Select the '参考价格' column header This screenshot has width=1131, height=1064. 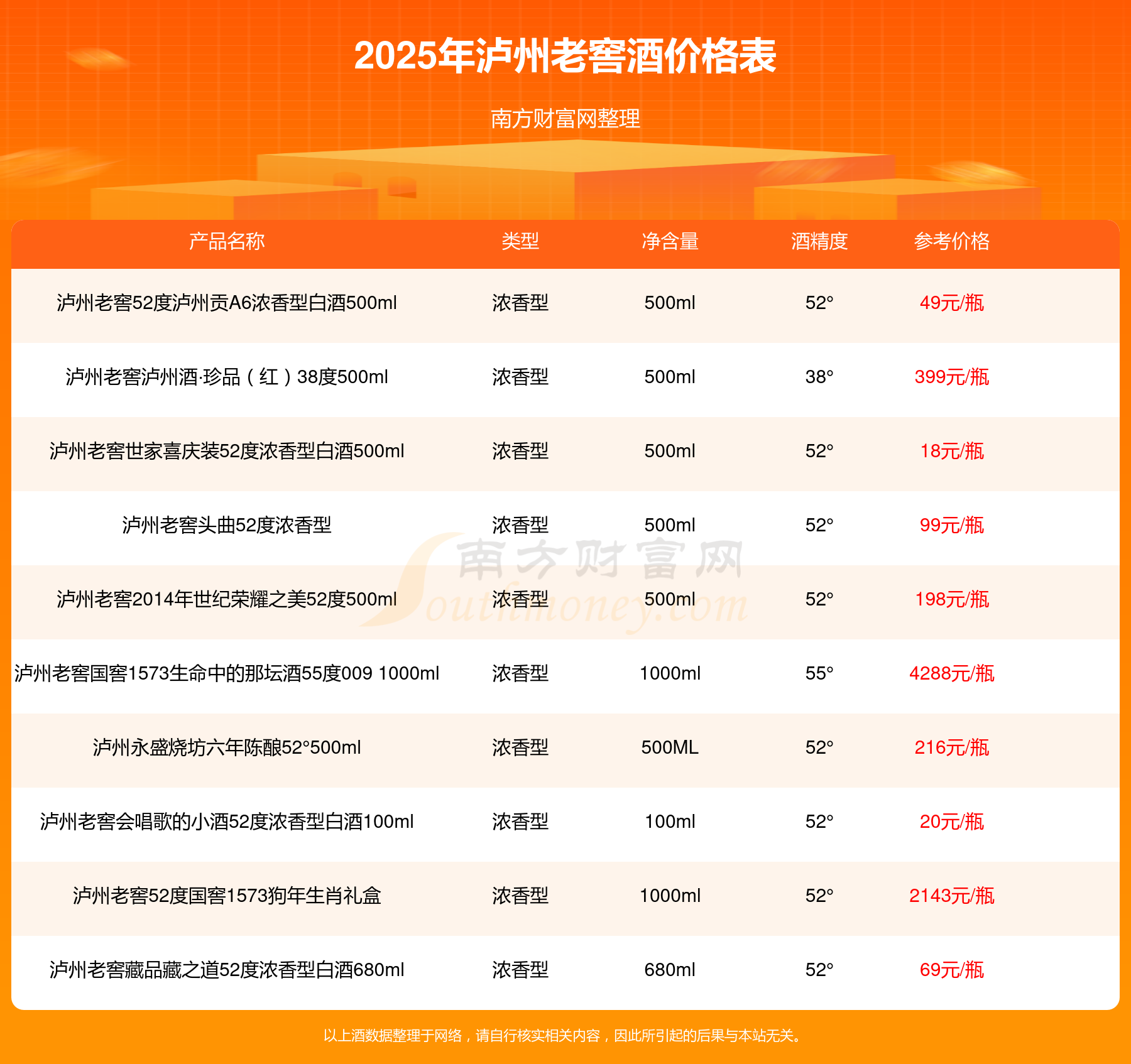pos(952,241)
